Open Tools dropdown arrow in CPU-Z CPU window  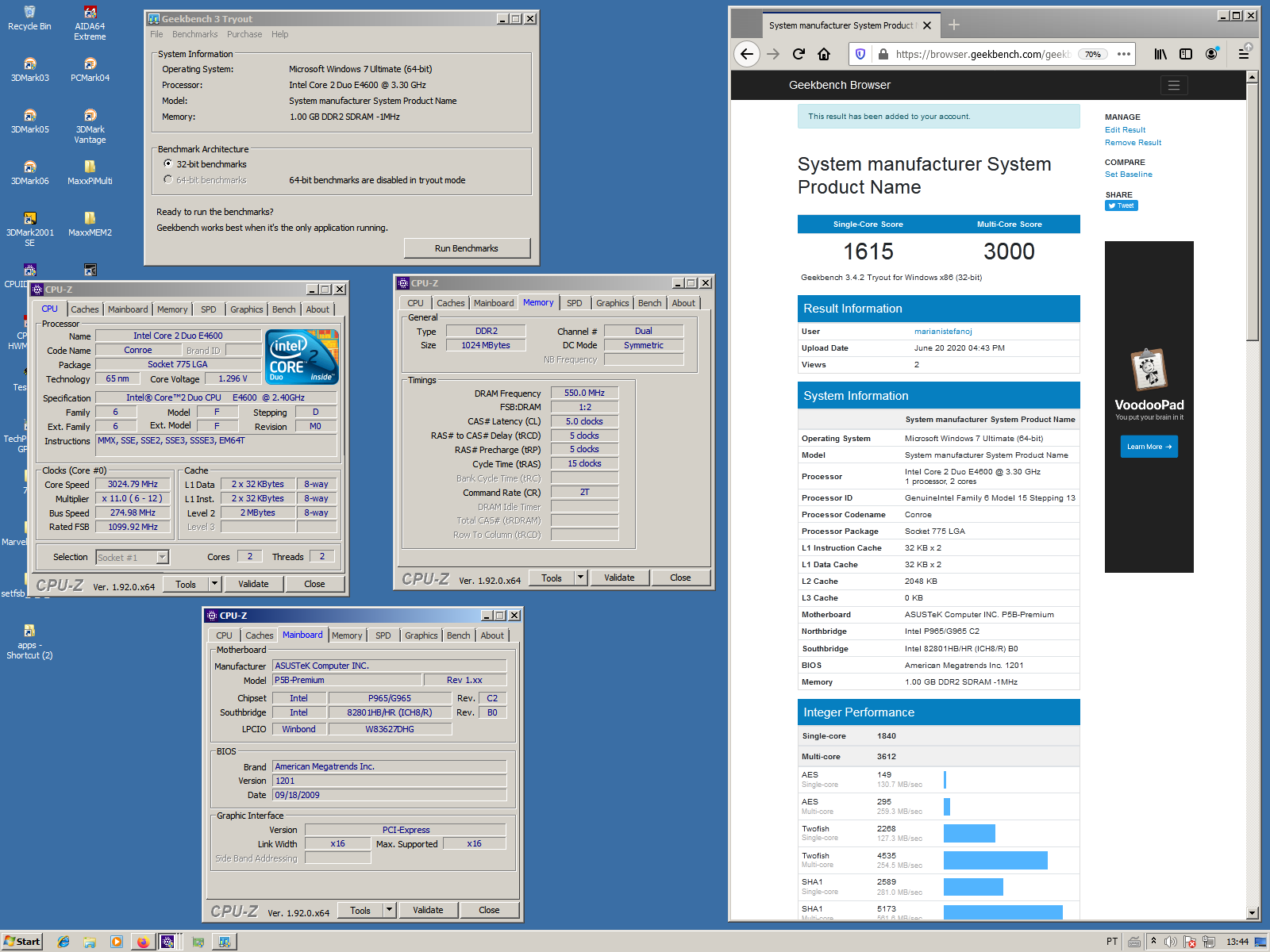(214, 584)
